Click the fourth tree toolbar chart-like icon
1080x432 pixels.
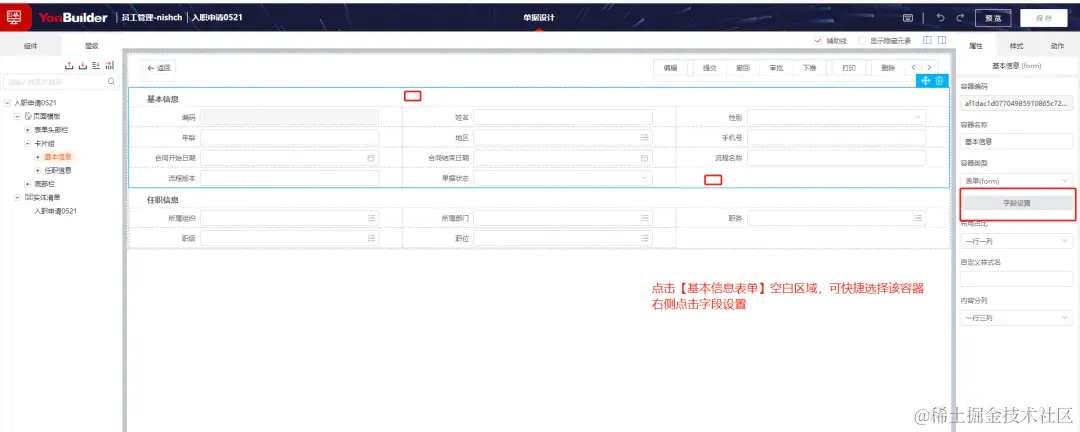click(110, 65)
